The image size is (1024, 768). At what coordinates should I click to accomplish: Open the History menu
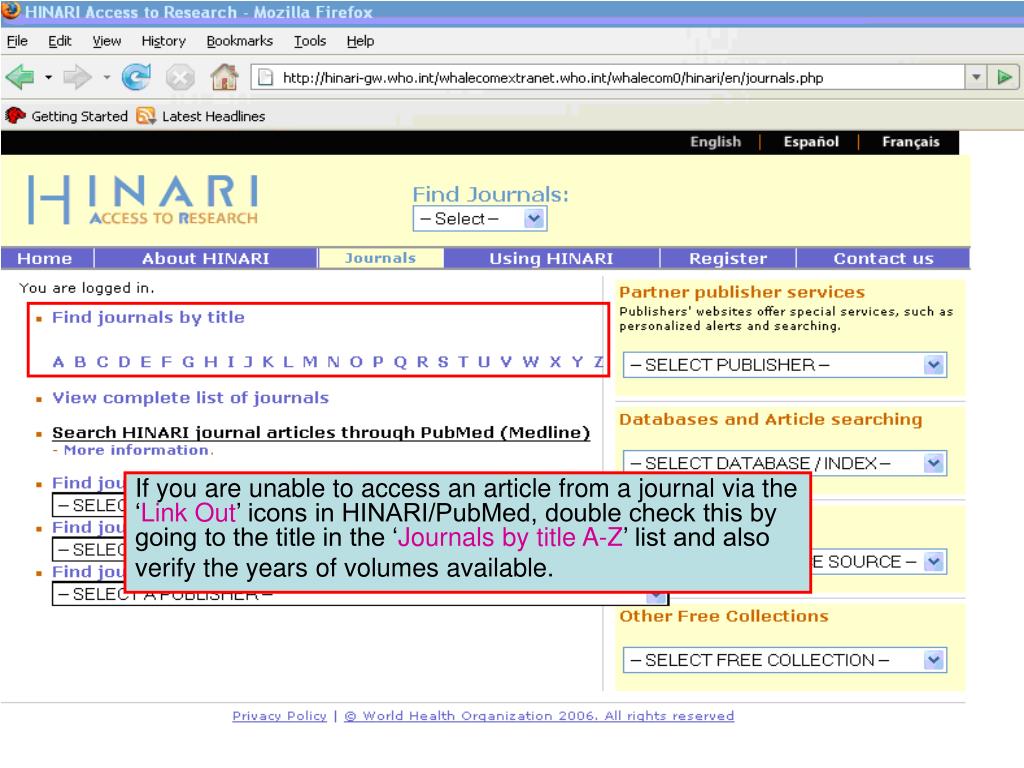pyautogui.click(x=163, y=41)
